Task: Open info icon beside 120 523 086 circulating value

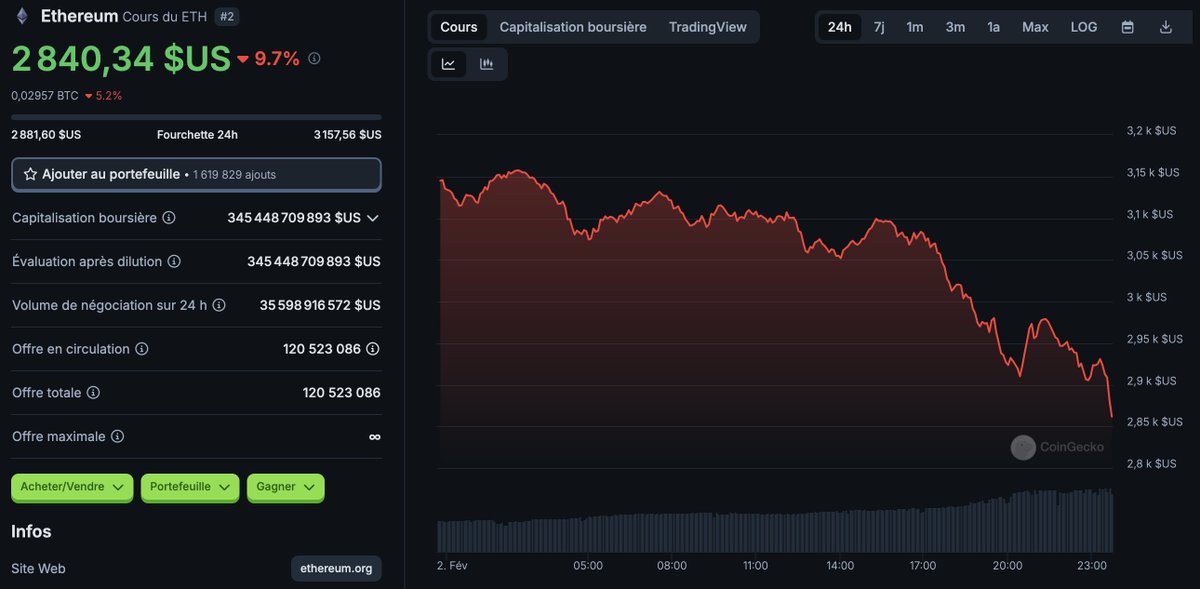Action: click(x=373, y=349)
